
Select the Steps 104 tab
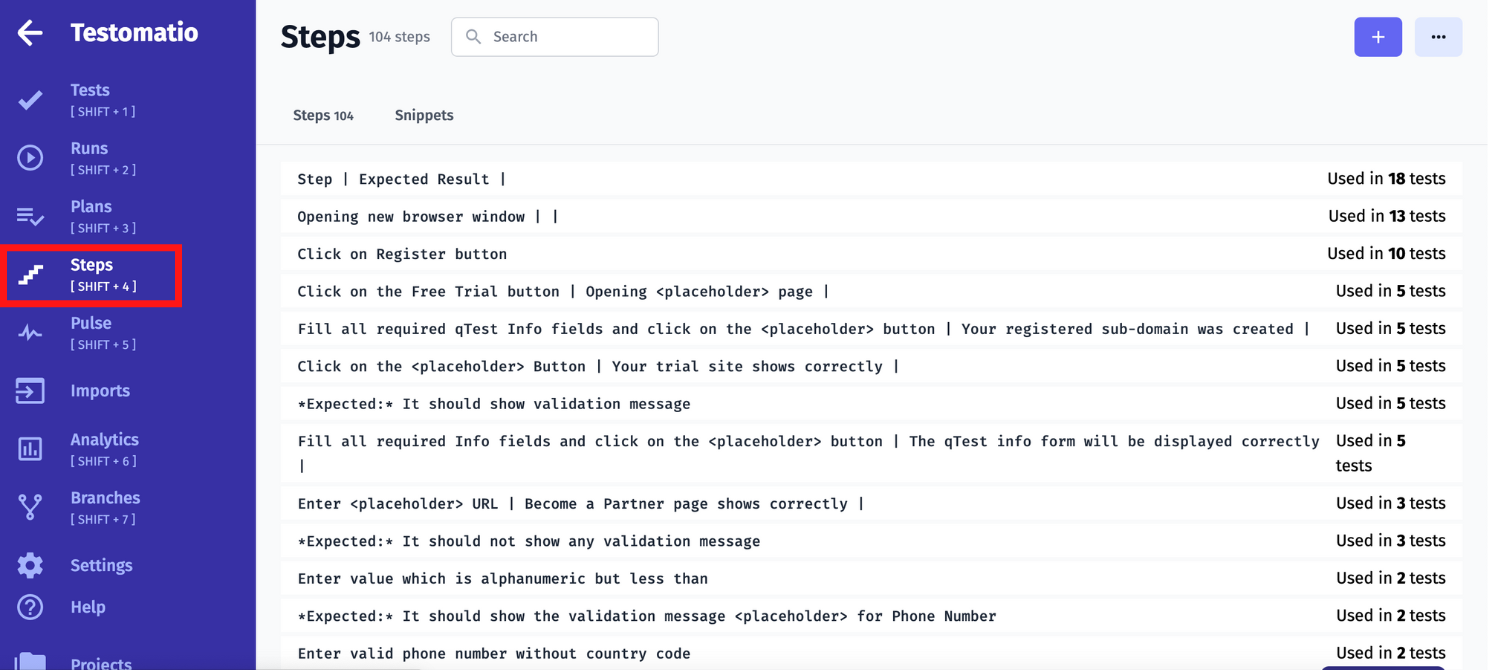click(x=323, y=115)
